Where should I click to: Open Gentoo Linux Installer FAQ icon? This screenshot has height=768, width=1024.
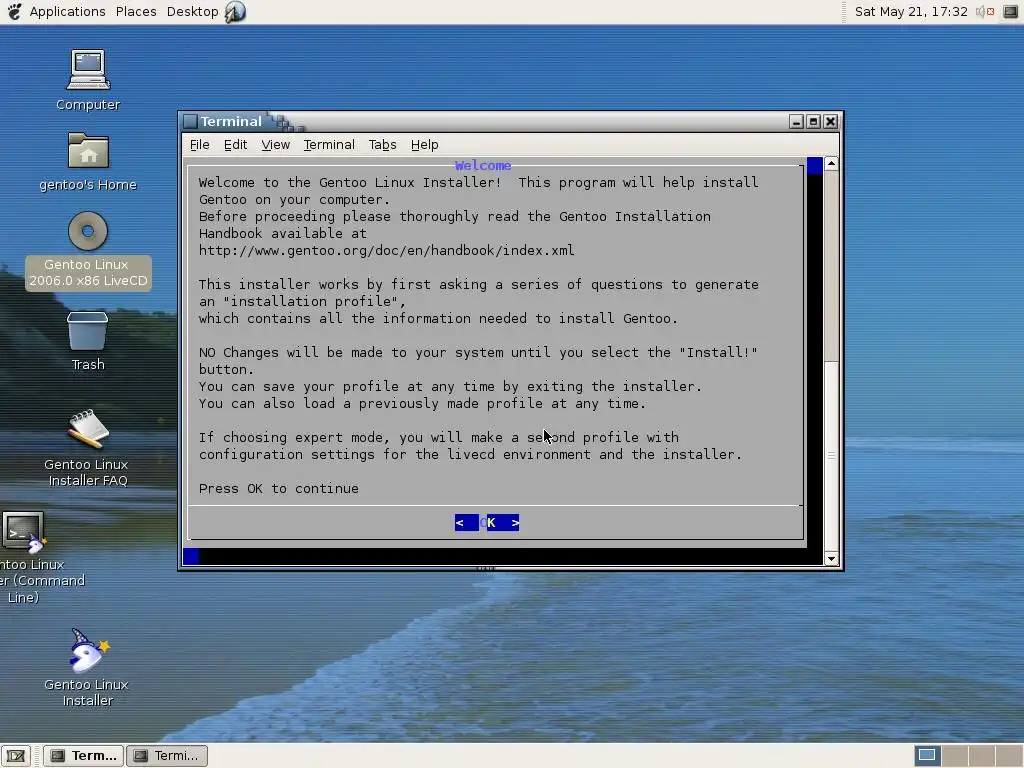tap(88, 430)
